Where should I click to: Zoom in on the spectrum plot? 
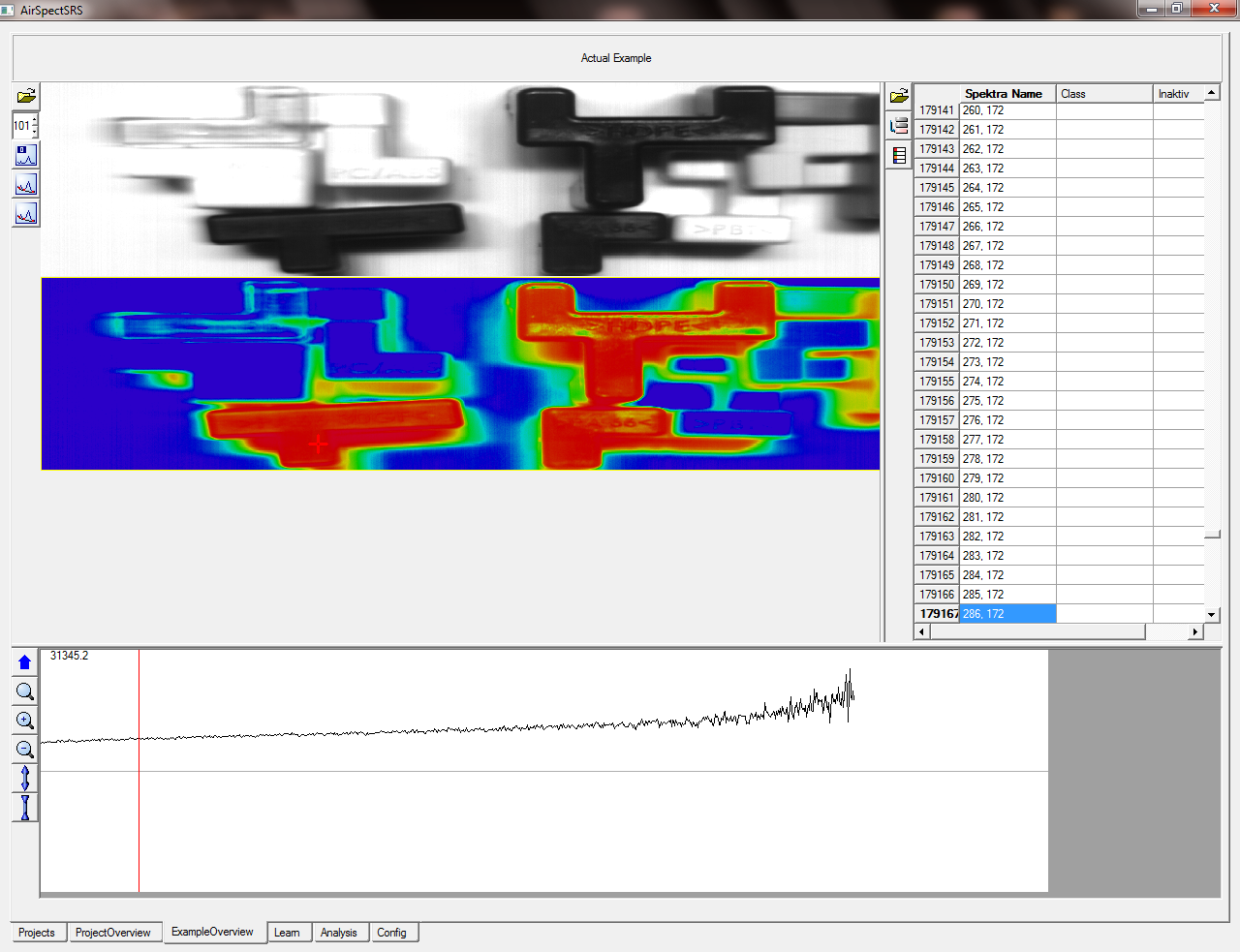25,721
